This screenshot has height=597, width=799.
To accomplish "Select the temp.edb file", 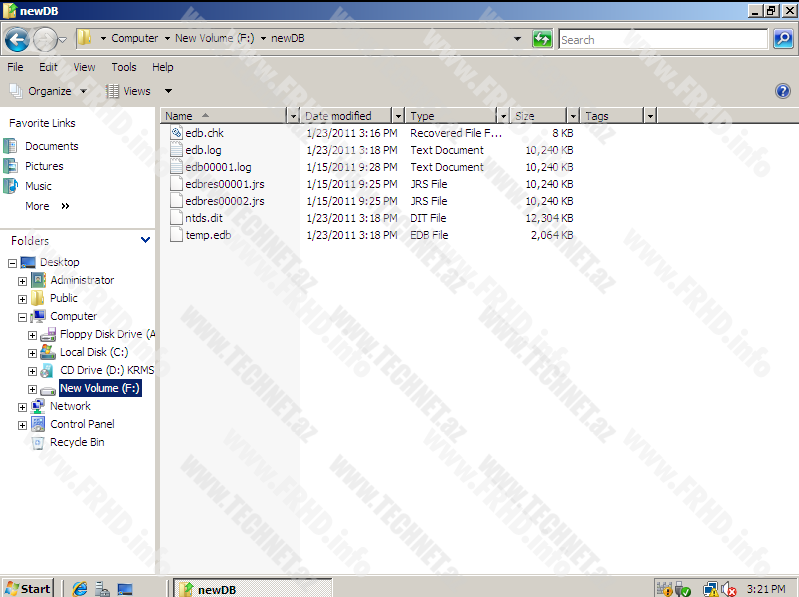I will point(207,235).
